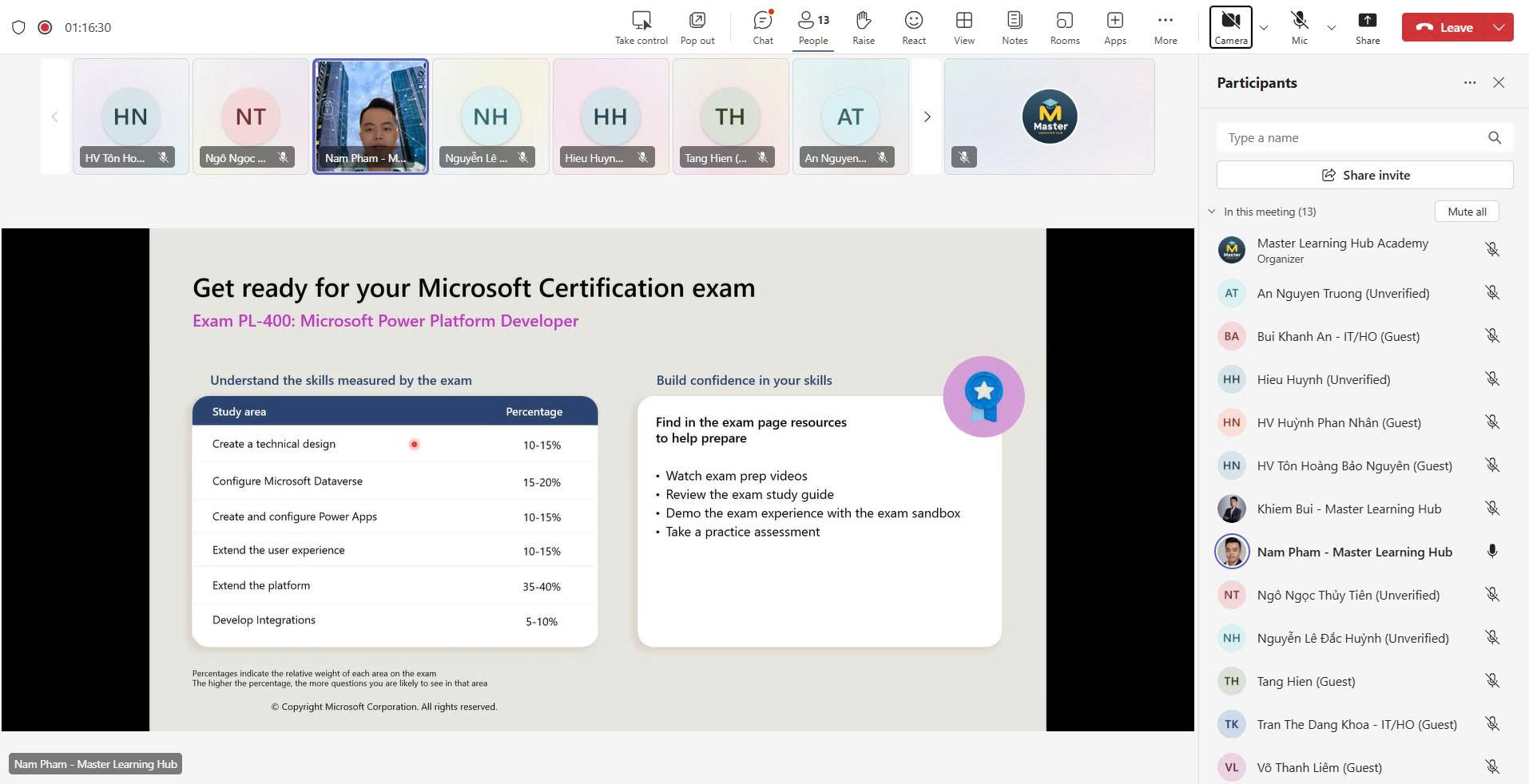This screenshot has width=1529, height=784.
Task: Open the Notes panel
Action: pos(1014,27)
